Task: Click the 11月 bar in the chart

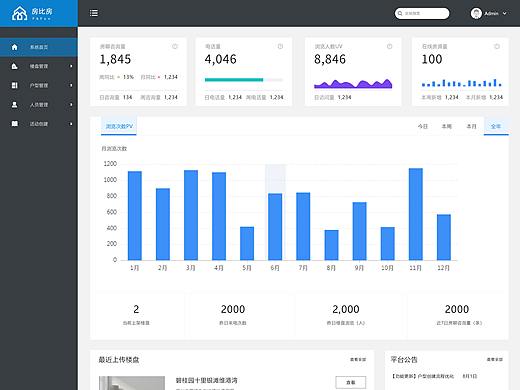Action: click(x=416, y=214)
